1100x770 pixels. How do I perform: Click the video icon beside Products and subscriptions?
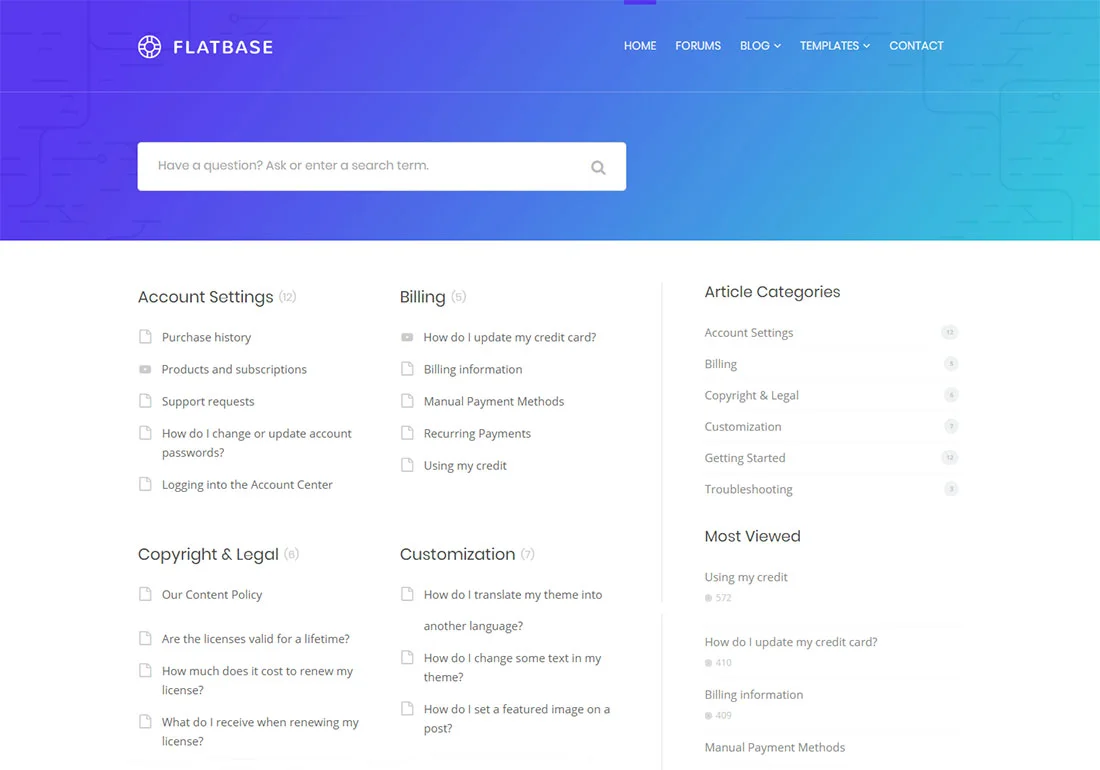pyautogui.click(x=145, y=369)
